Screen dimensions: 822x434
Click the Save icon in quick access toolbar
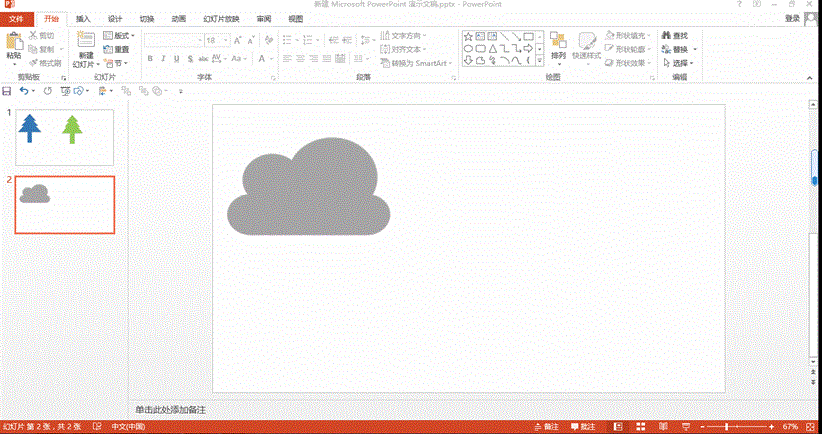tap(7, 91)
